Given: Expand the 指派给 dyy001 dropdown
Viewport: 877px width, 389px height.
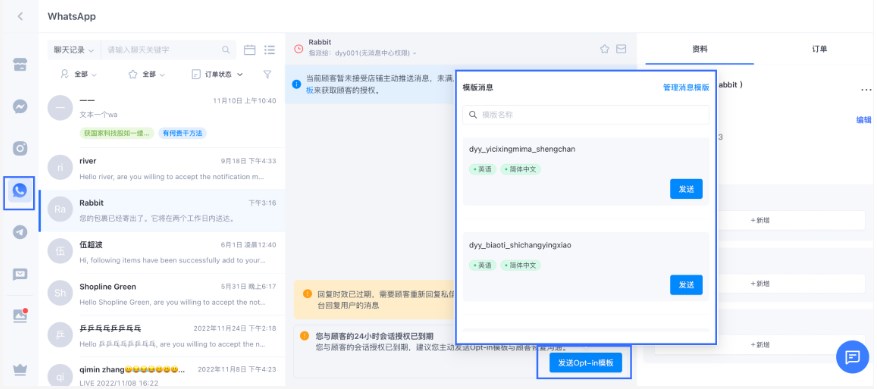Looking at the screenshot, I should click(362, 53).
